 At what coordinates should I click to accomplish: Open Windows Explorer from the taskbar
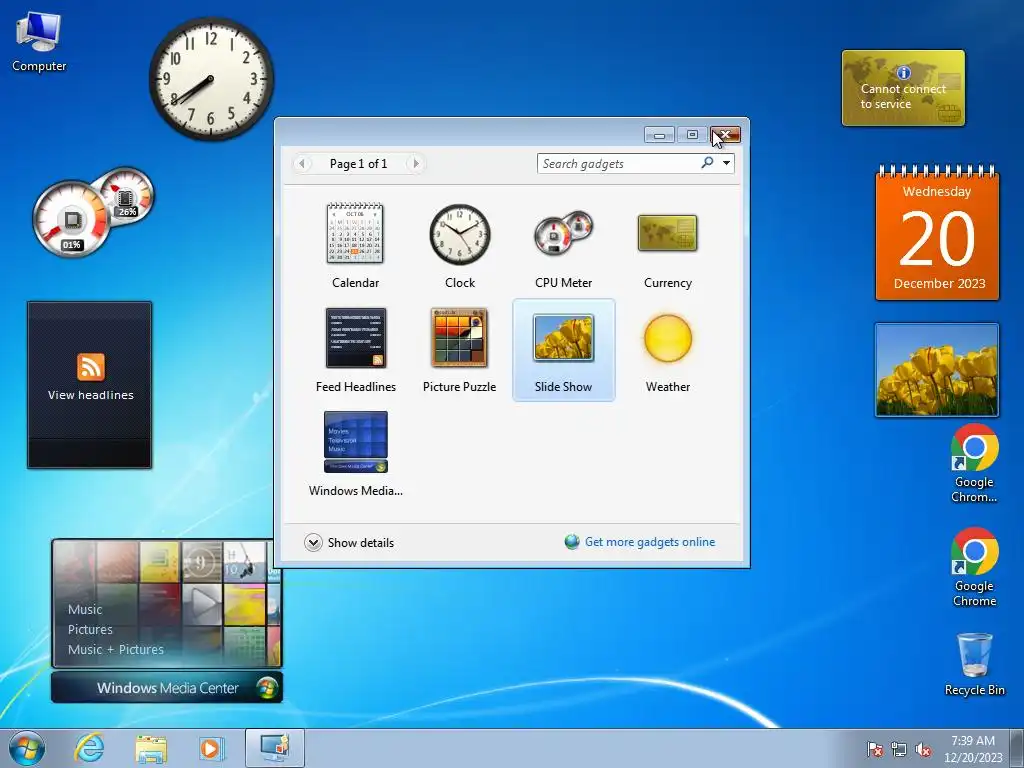point(151,748)
